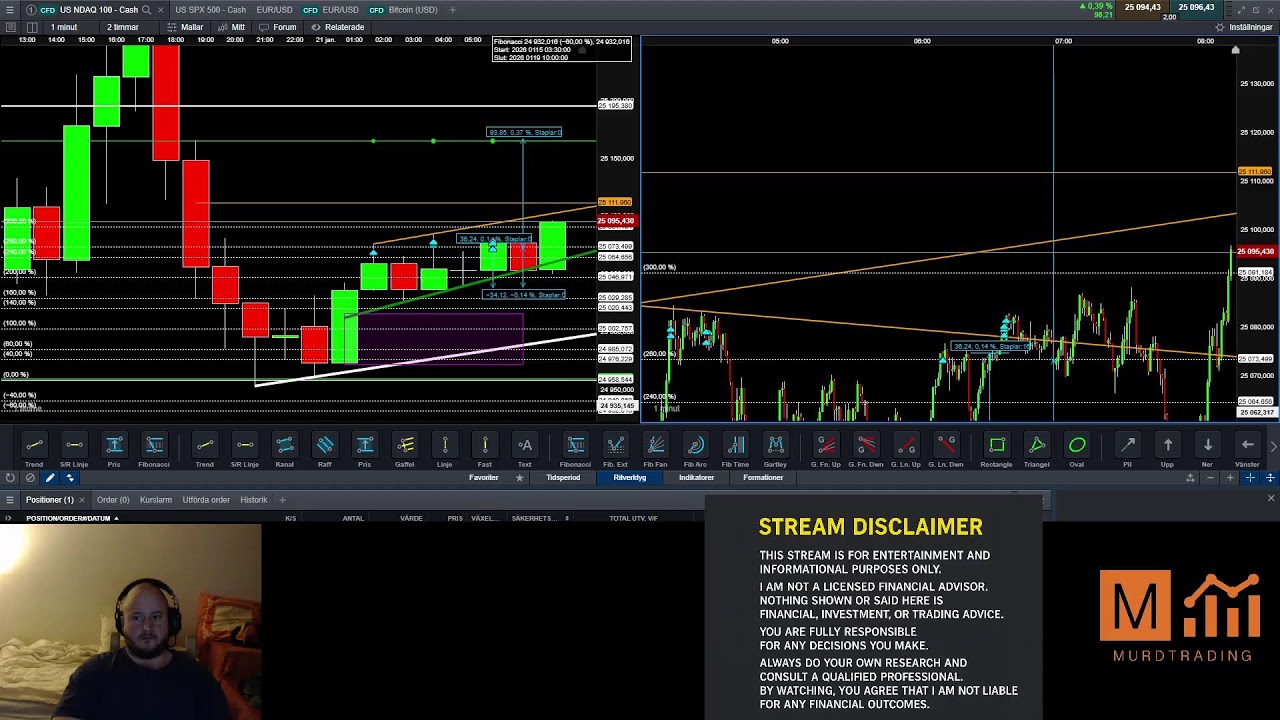The width and height of the screenshot is (1280, 720).
Task: Click the zoom in plus button
Action: 1230,478
